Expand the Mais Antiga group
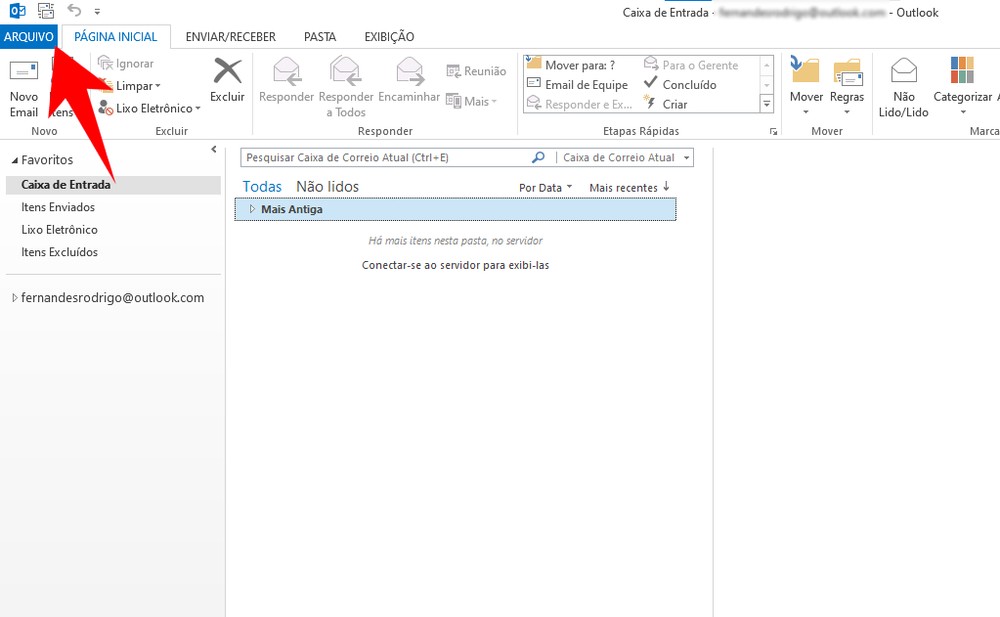1000x617 pixels. click(x=252, y=209)
